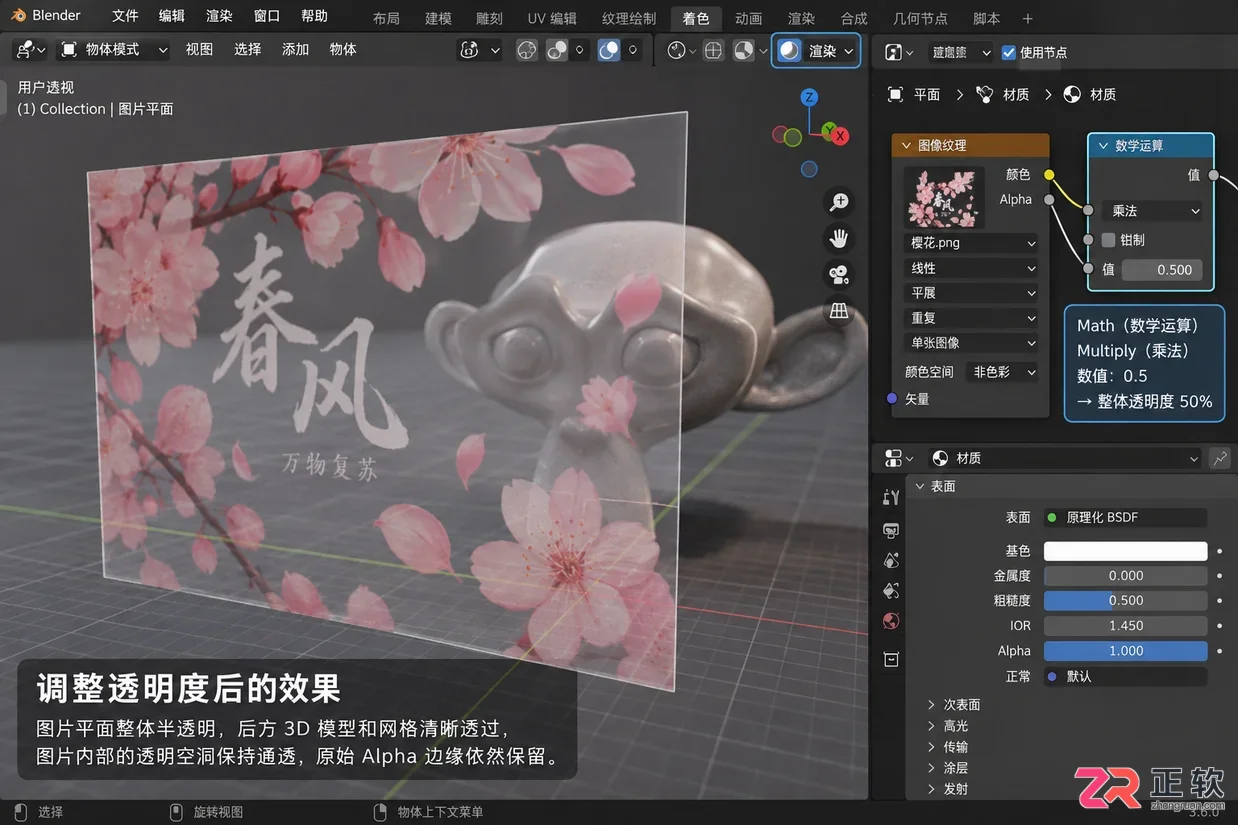Open the 文件 menu
Image resolution: width=1238 pixels, height=825 pixels.
[125, 16]
